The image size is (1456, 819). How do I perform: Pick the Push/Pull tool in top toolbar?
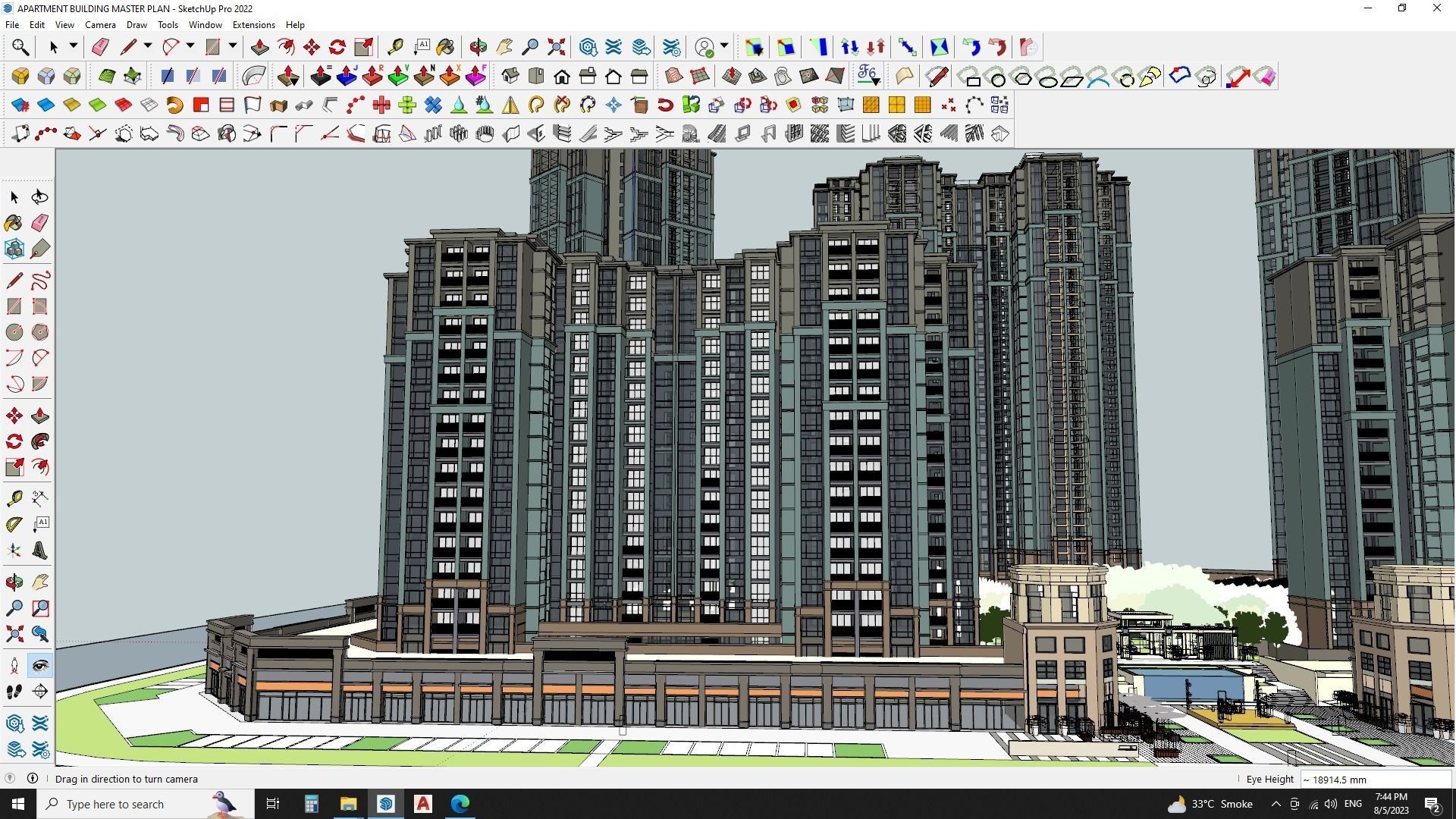click(x=259, y=47)
